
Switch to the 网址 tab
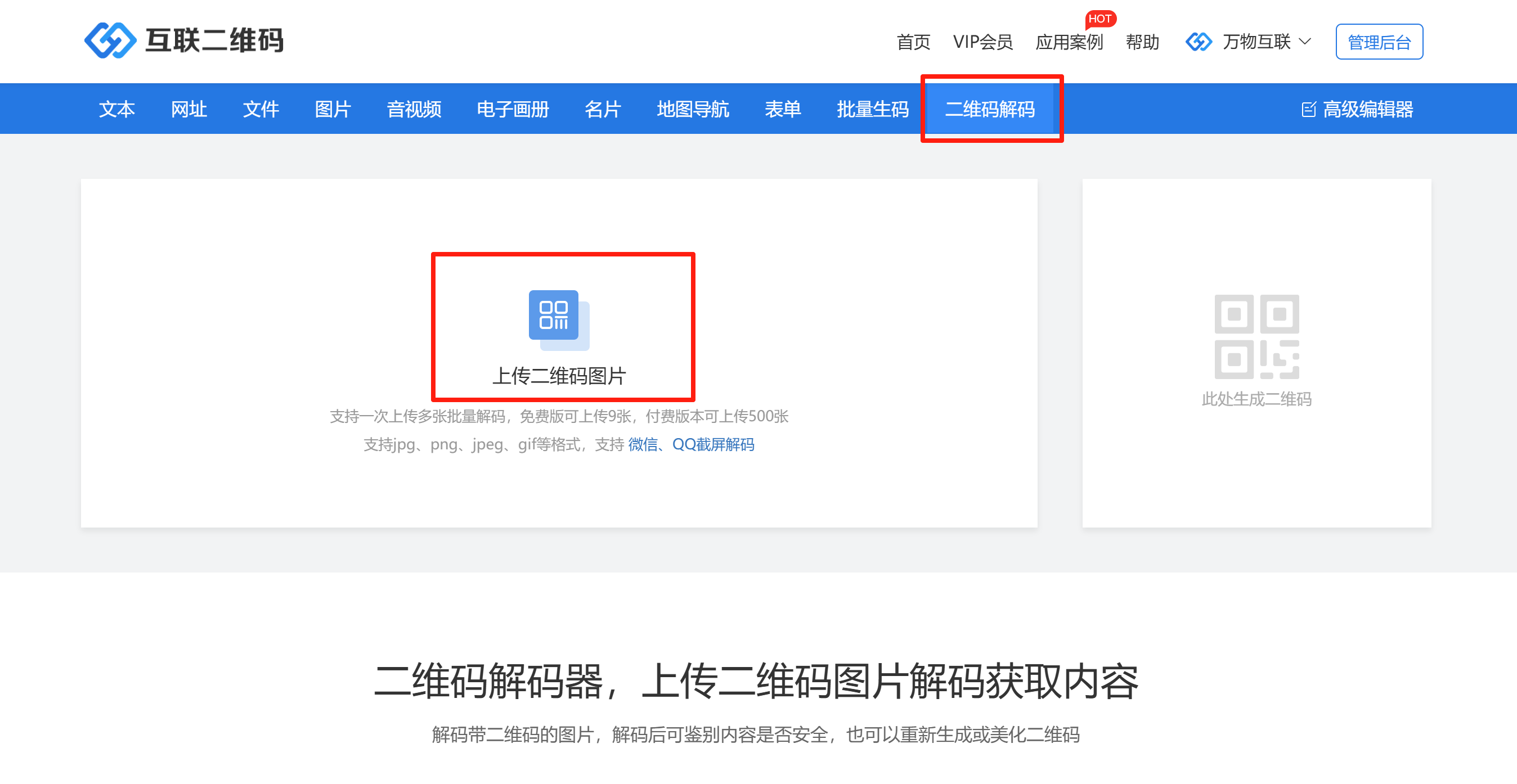188,110
